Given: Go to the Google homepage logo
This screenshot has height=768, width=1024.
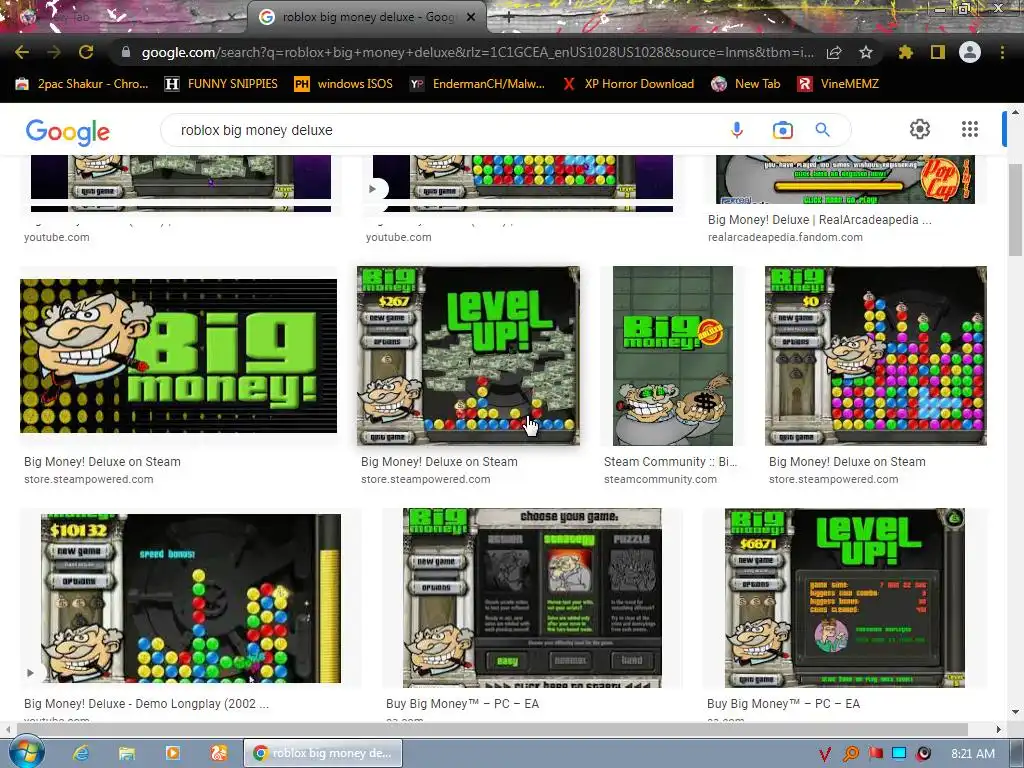Looking at the screenshot, I should (x=68, y=132).
